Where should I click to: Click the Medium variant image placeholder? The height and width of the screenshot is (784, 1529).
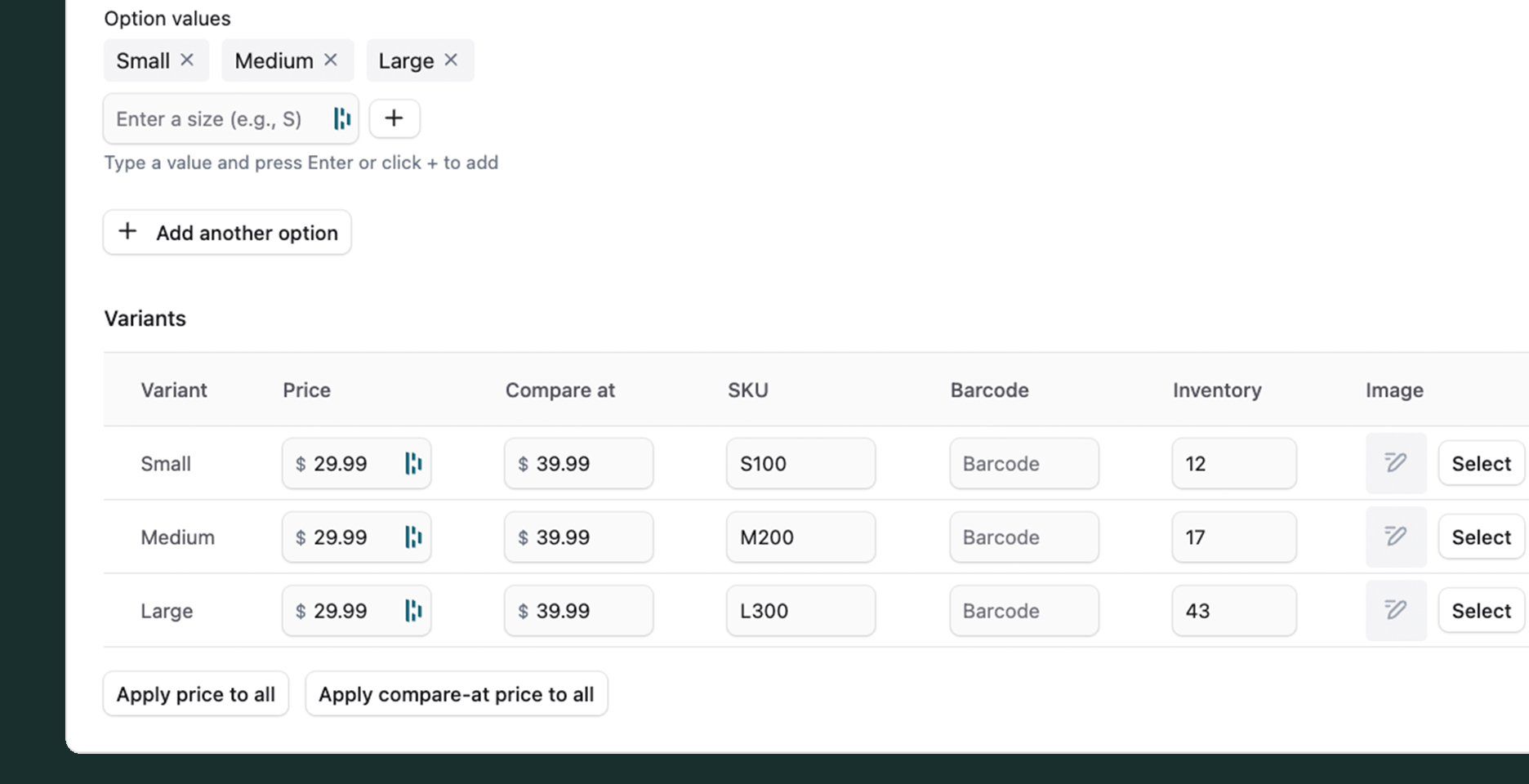click(1396, 537)
